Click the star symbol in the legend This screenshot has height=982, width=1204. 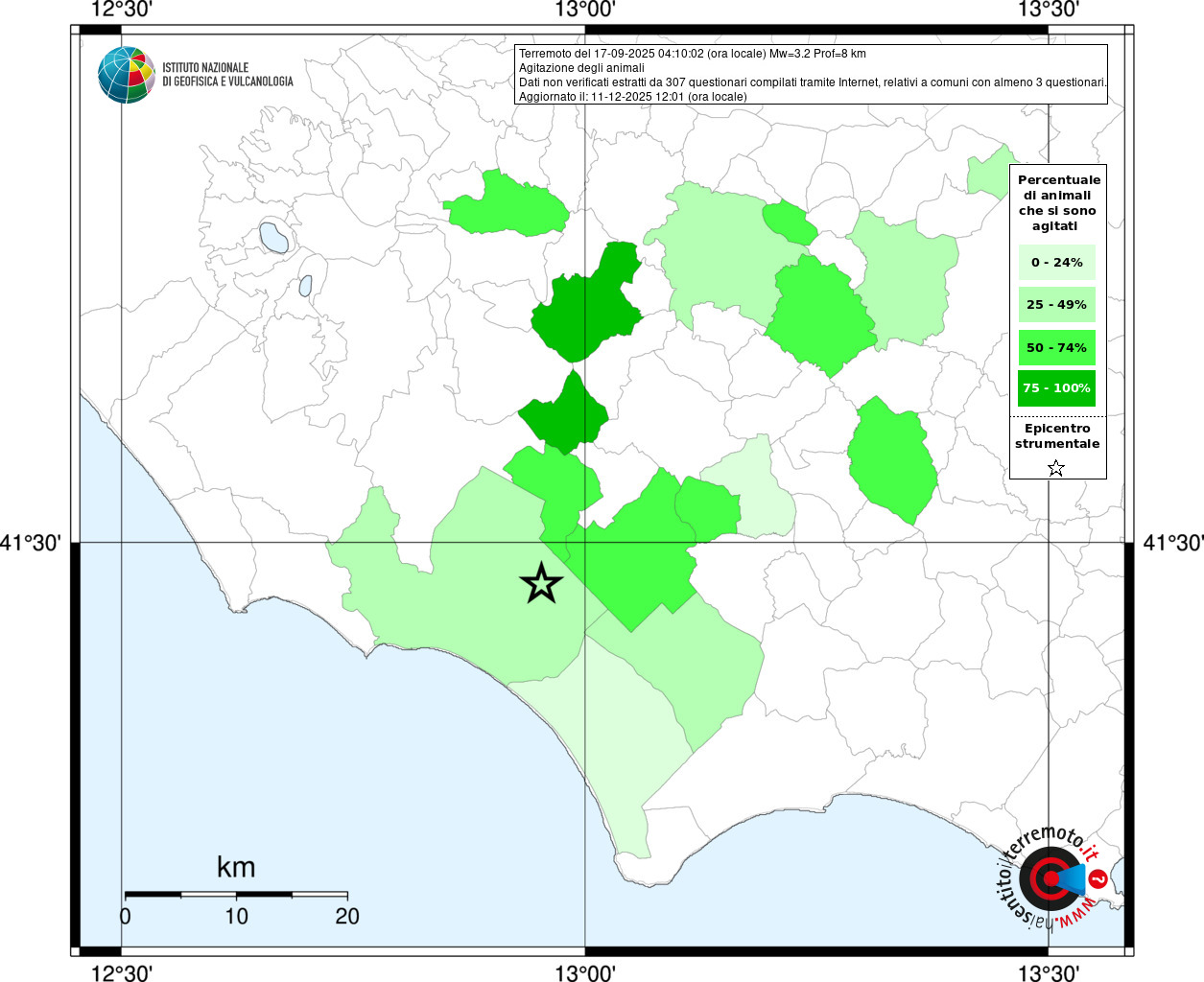click(1056, 468)
